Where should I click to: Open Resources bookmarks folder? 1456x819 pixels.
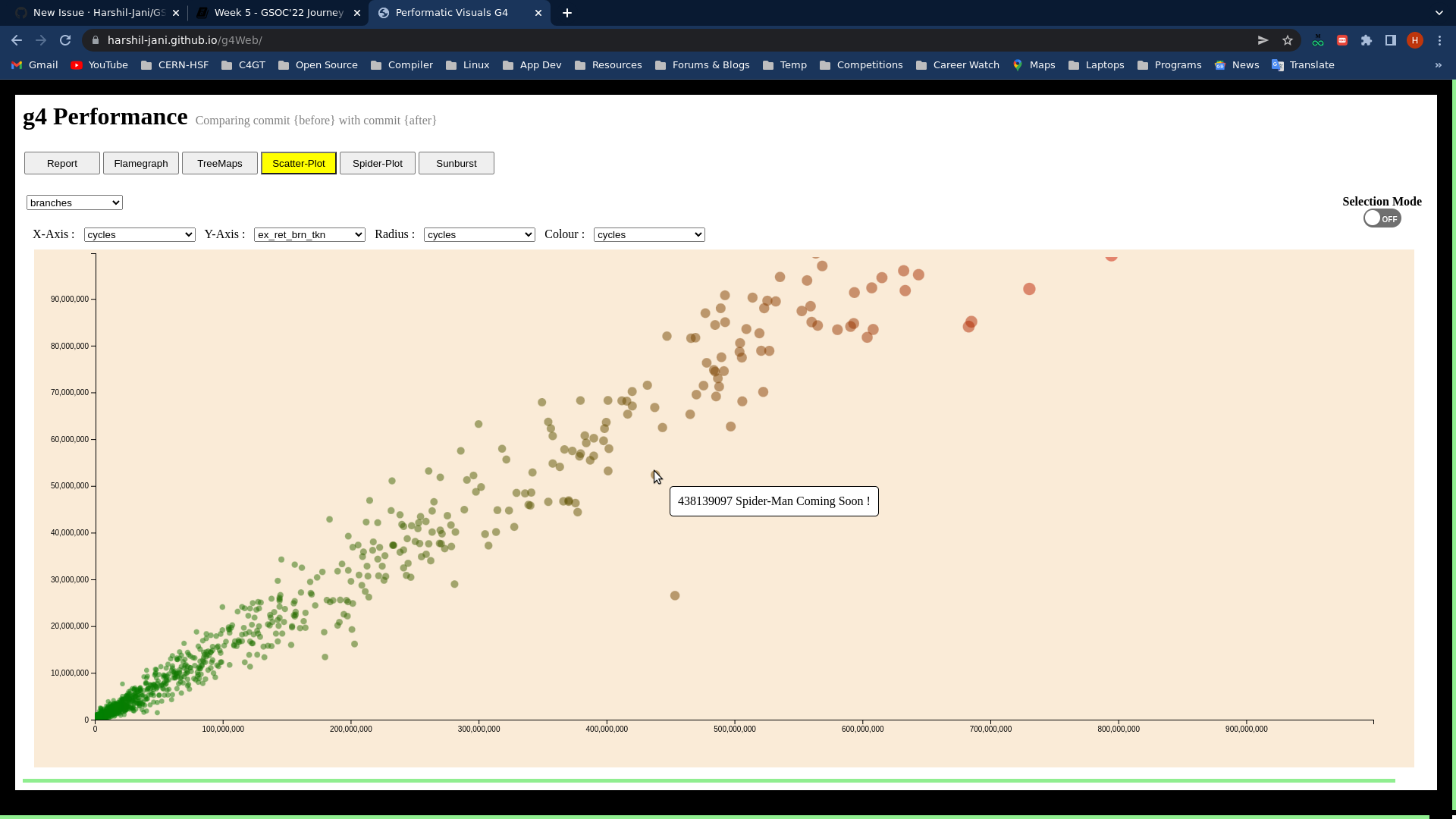point(608,65)
